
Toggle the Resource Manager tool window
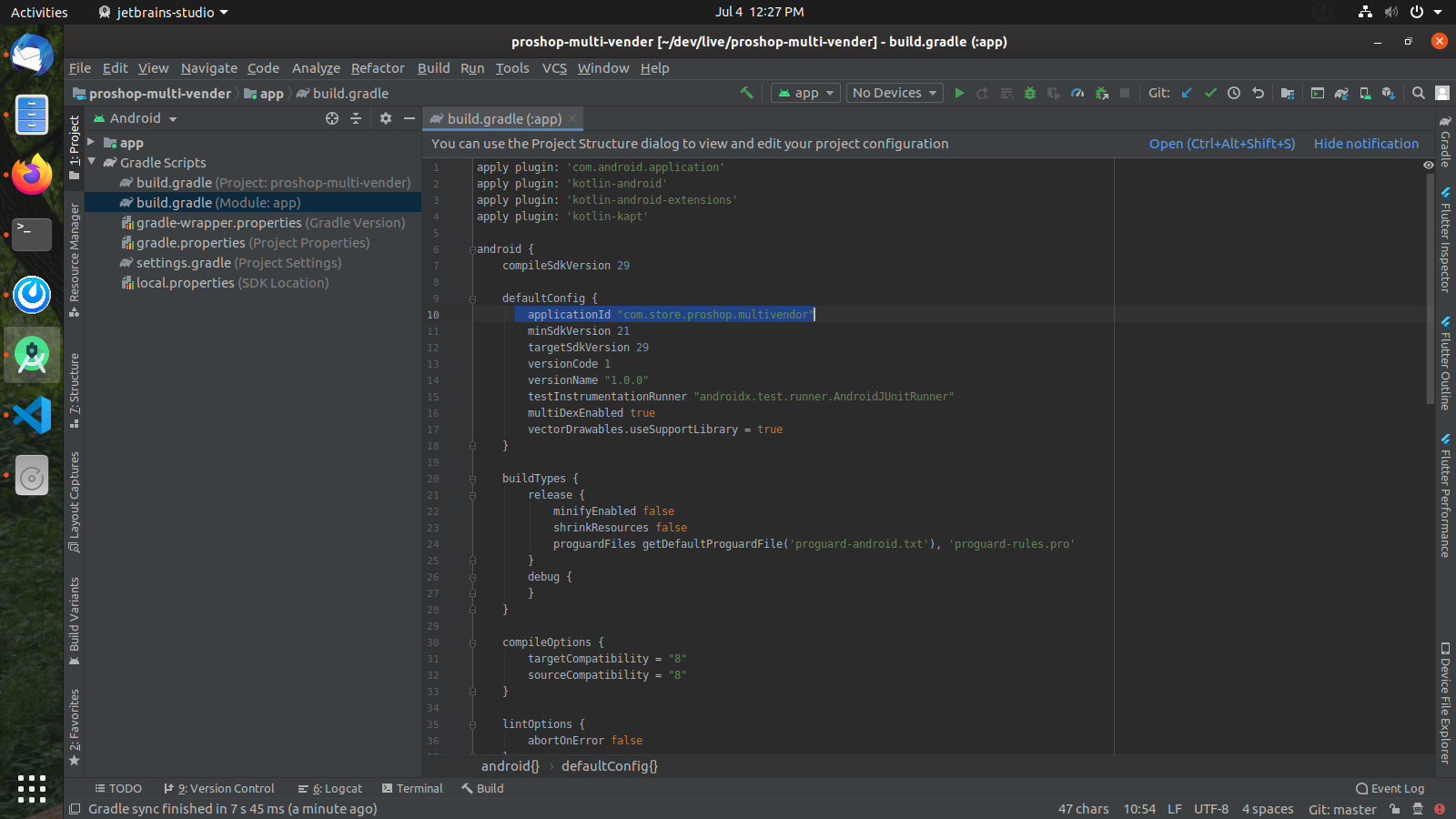coord(75,260)
